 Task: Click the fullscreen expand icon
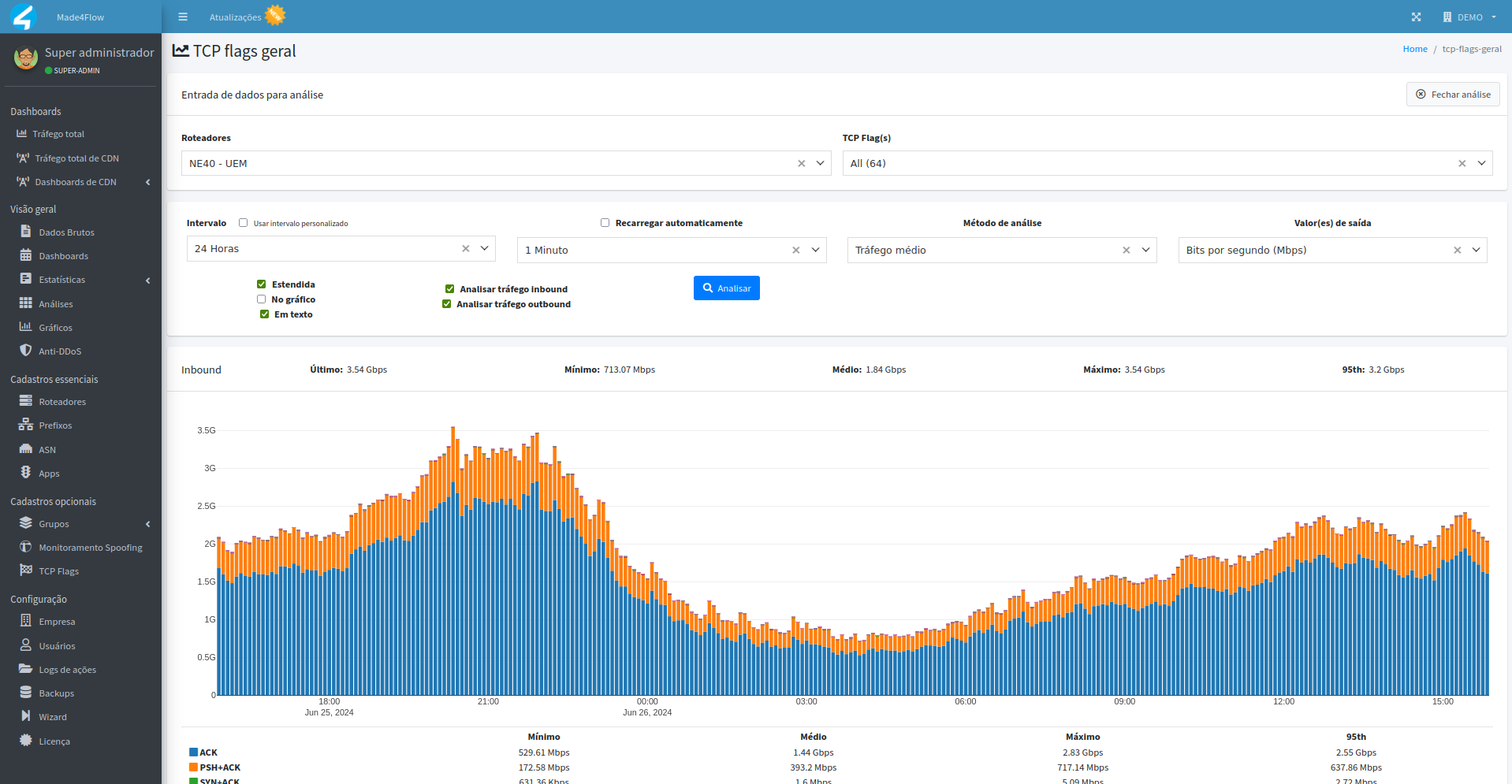(x=1416, y=17)
